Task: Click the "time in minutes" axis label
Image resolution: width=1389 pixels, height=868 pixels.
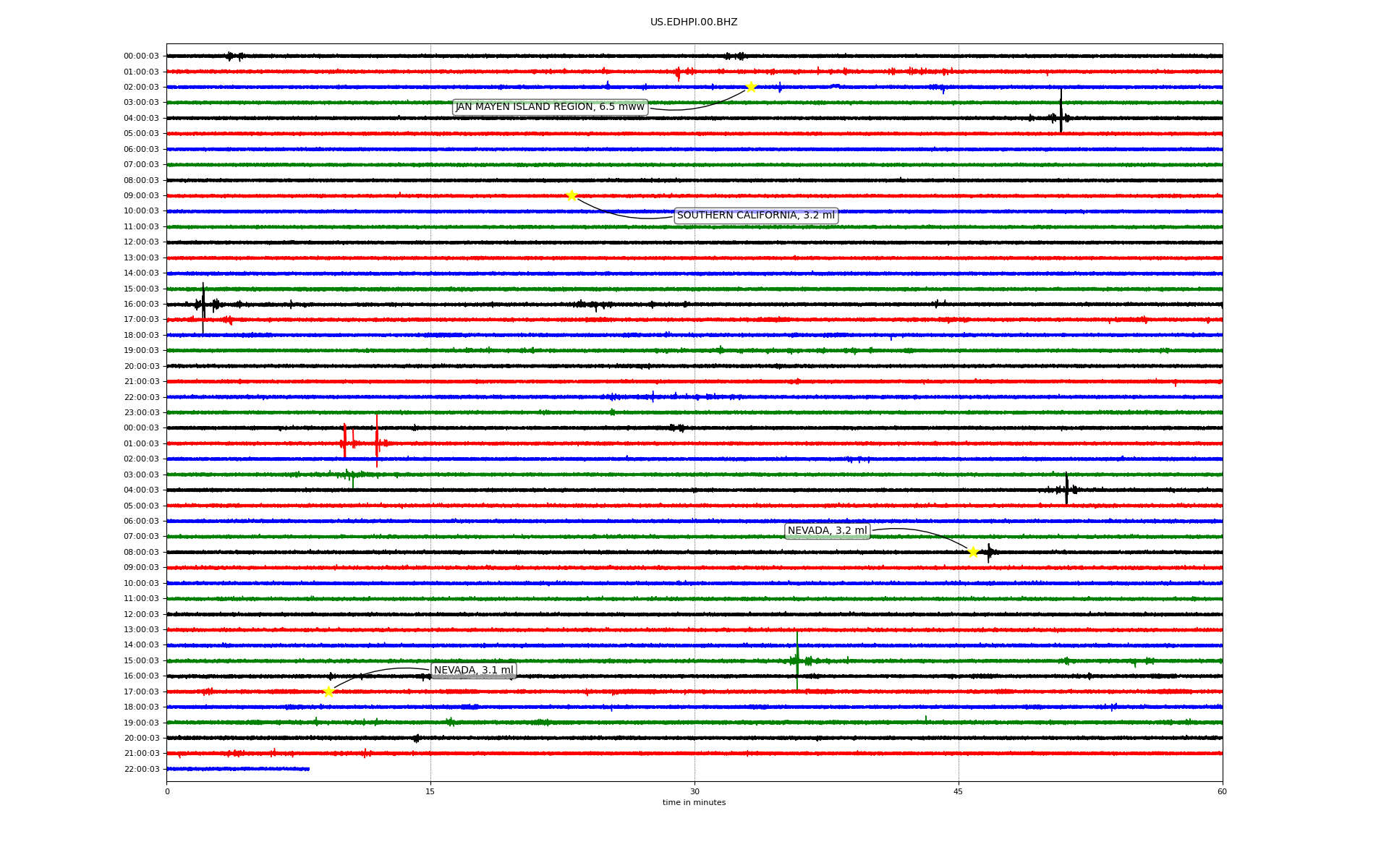Action: click(694, 803)
